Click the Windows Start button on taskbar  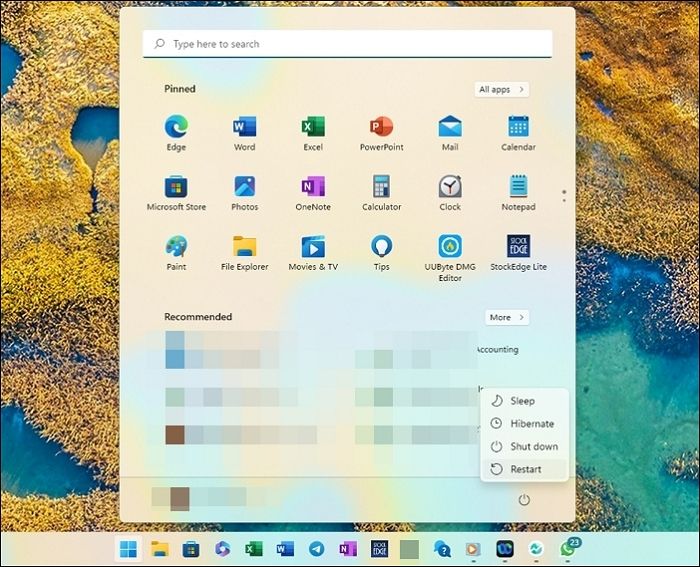click(x=129, y=548)
